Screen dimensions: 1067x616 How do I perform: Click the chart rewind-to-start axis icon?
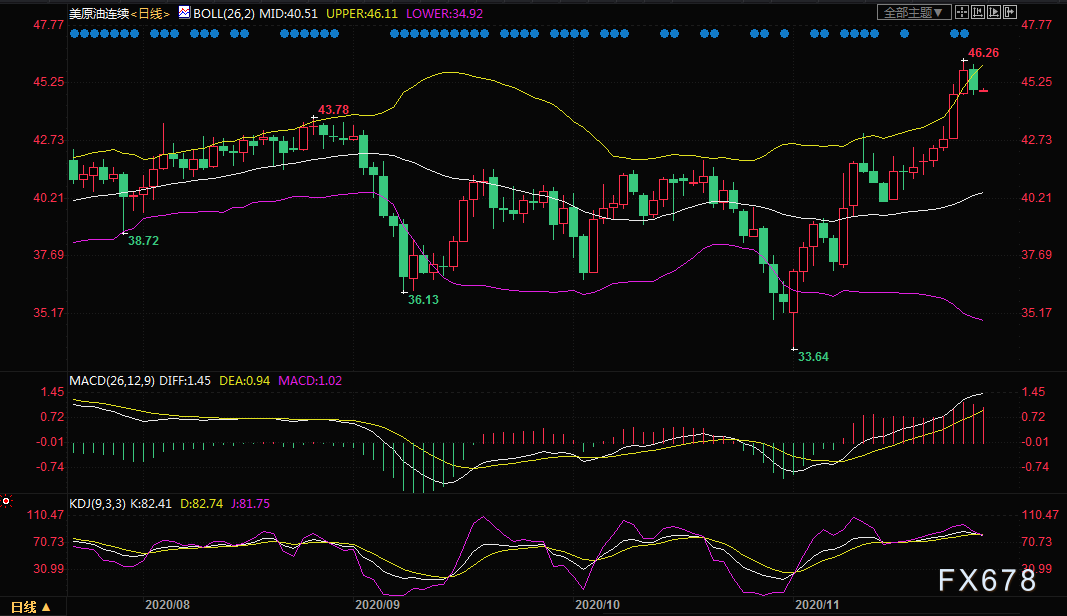pos(978,12)
